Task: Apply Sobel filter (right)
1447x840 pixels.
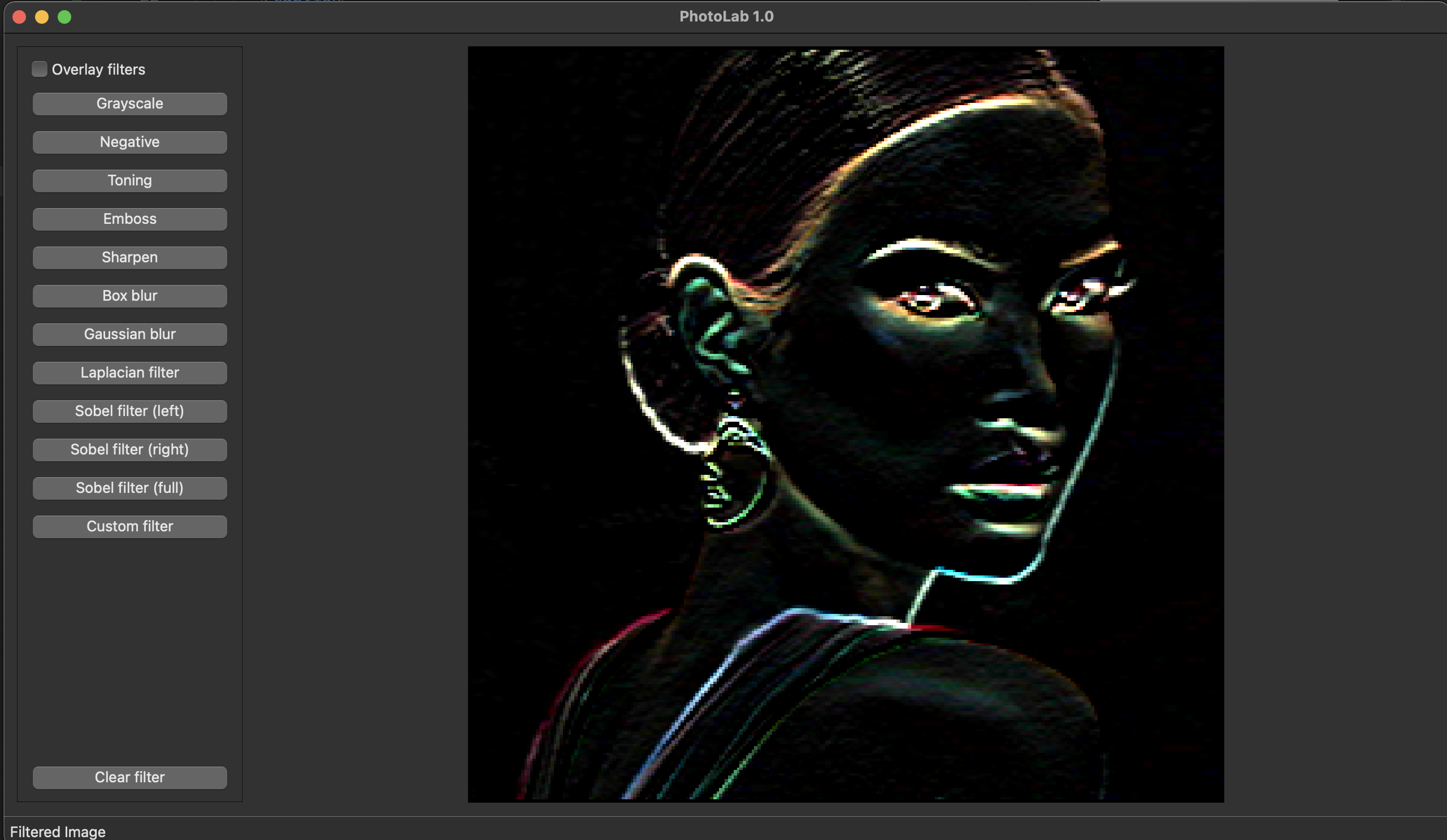Action: pos(129,450)
